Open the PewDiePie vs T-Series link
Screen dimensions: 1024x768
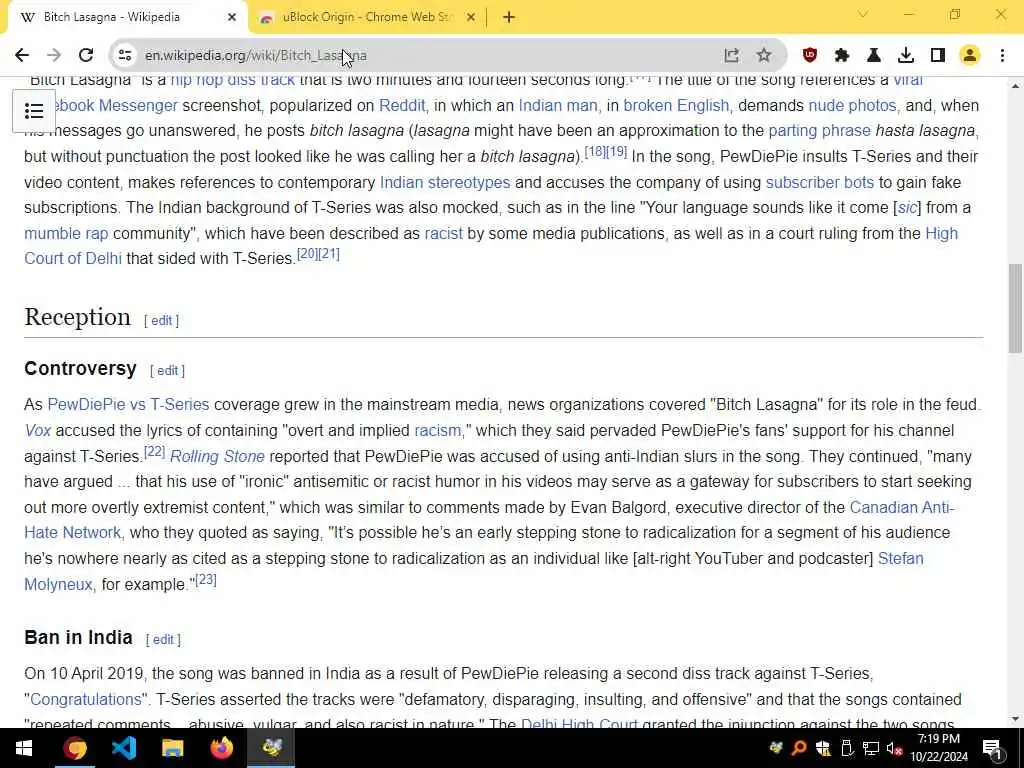pos(128,405)
